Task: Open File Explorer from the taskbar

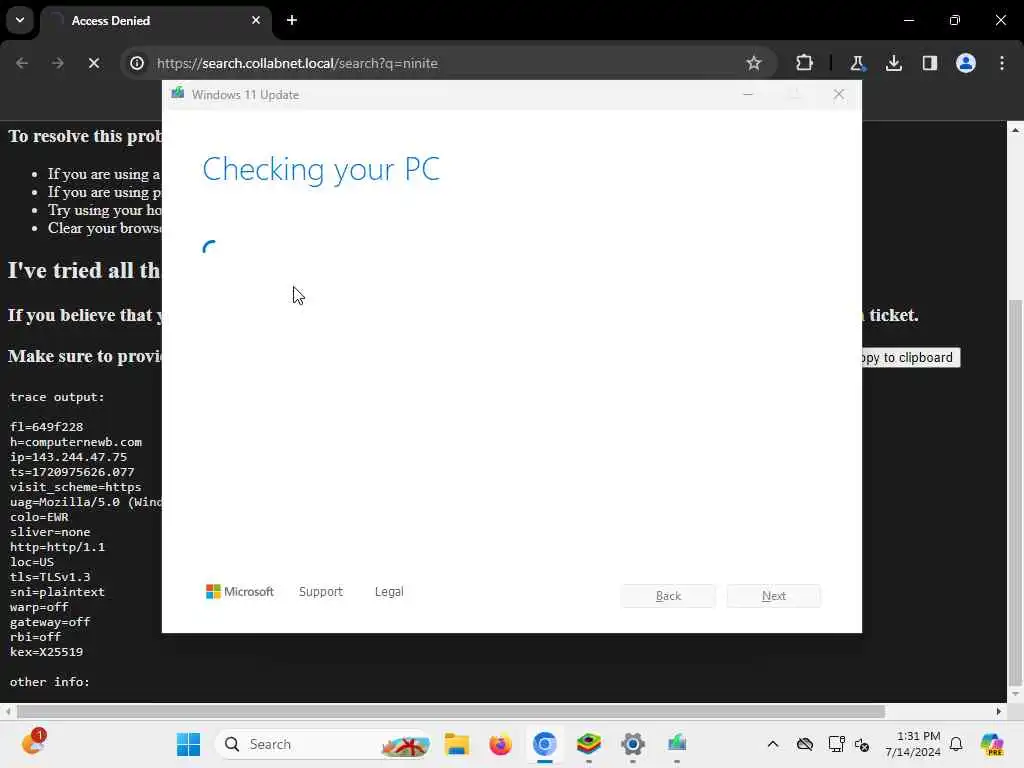Action: pos(456,744)
